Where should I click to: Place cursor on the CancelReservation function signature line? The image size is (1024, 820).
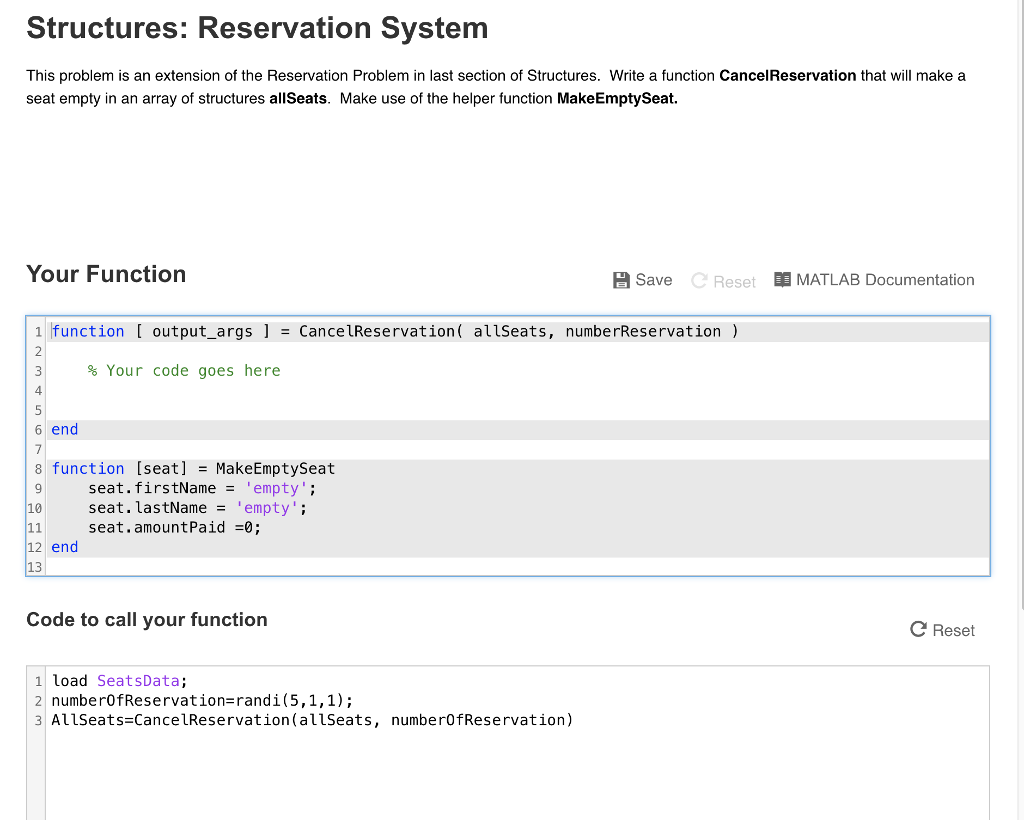click(x=394, y=331)
